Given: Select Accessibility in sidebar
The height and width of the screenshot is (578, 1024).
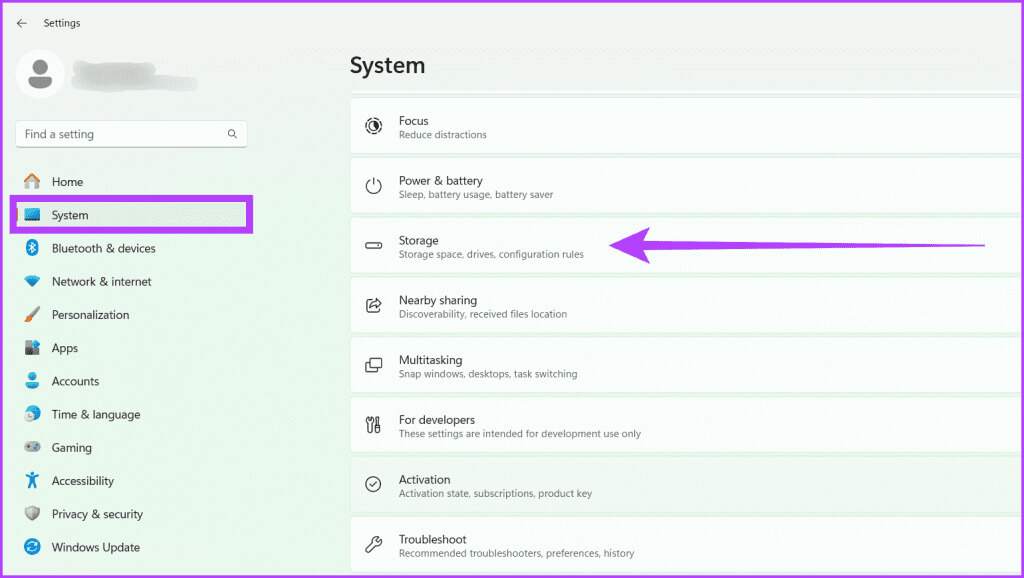Looking at the screenshot, I should pos(131,481).
